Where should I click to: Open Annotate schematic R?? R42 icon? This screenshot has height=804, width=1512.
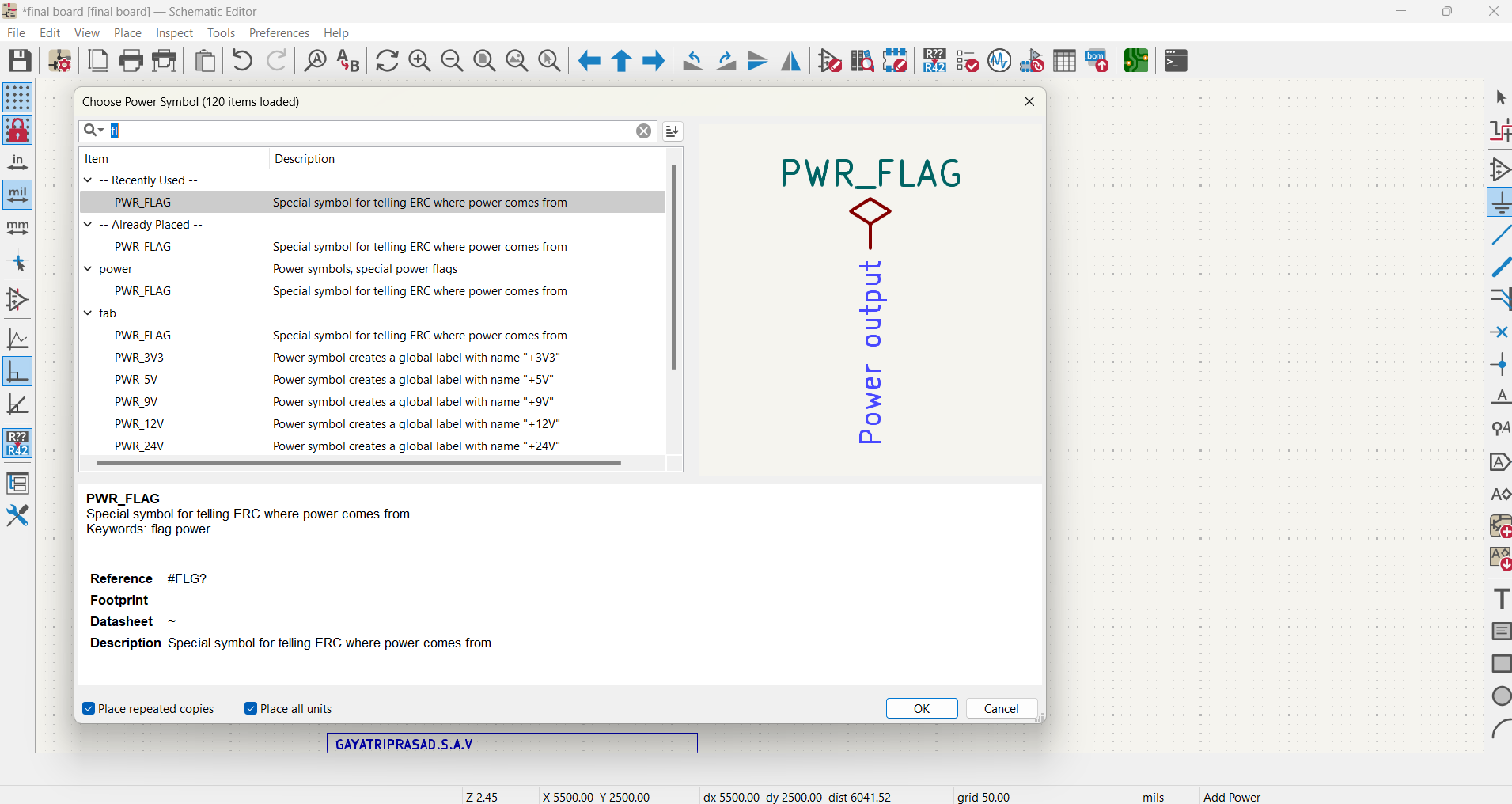[934, 60]
